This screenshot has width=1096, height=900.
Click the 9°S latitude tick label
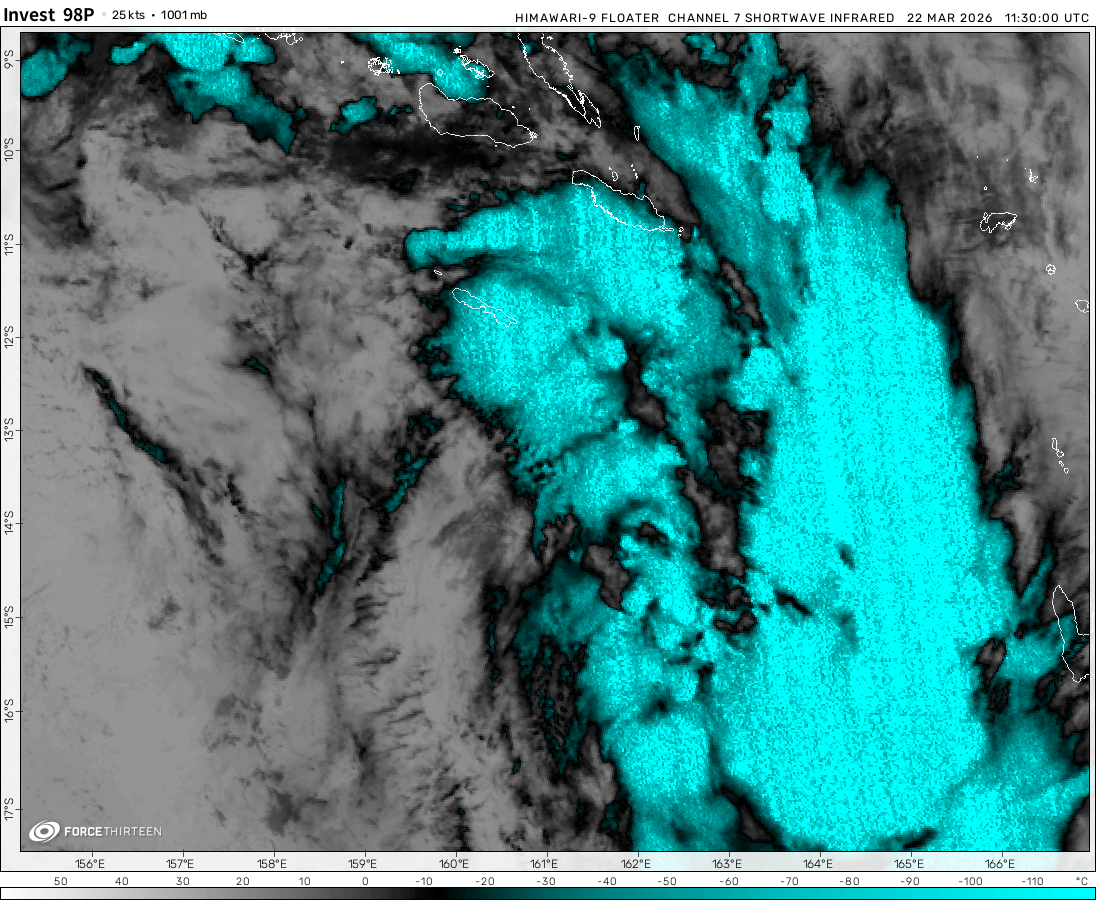pyautogui.click(x=9, y=61)
